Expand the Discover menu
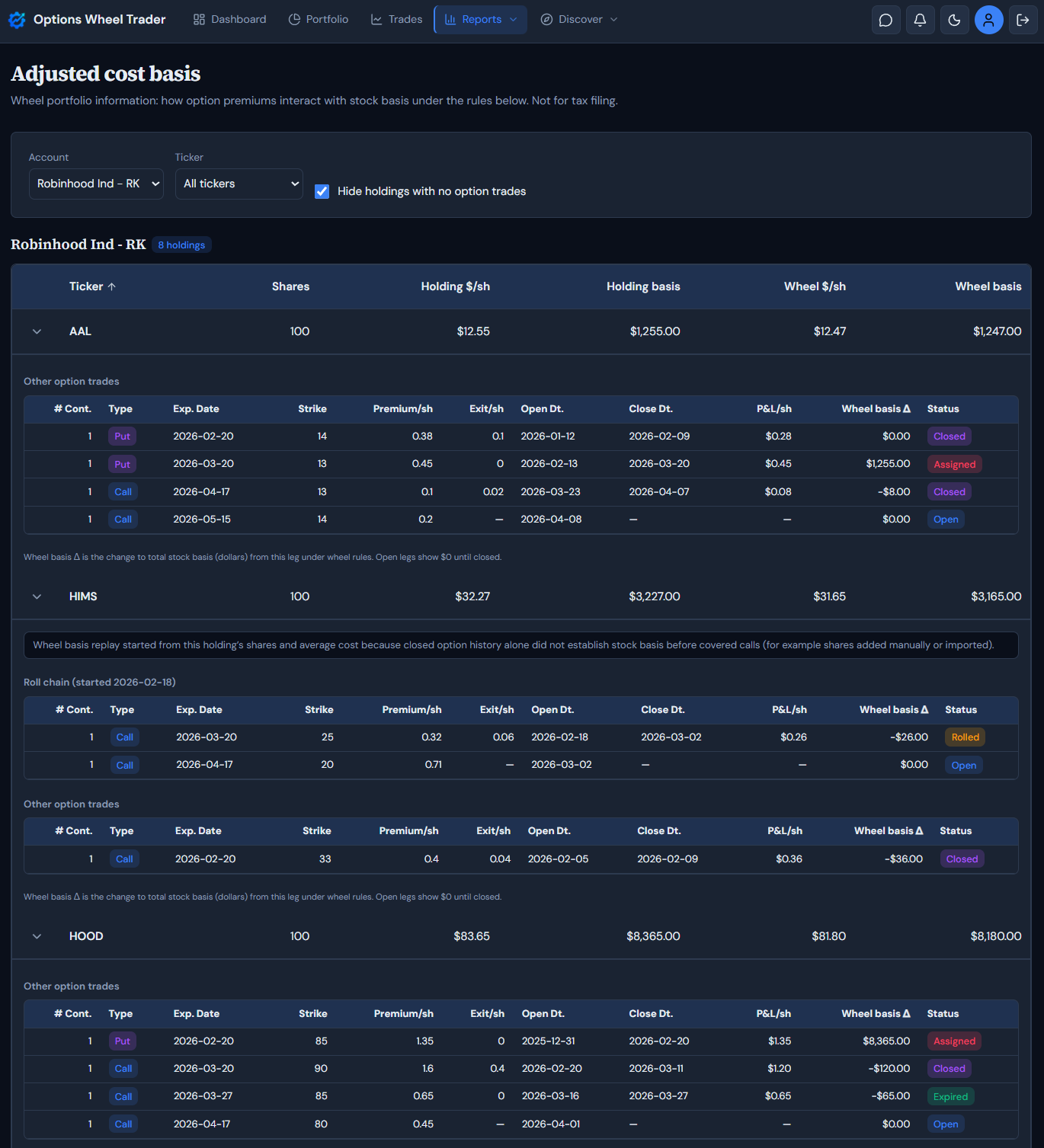The height and width of the screenshot is (1148, 1044). click(x=578, y=20)
